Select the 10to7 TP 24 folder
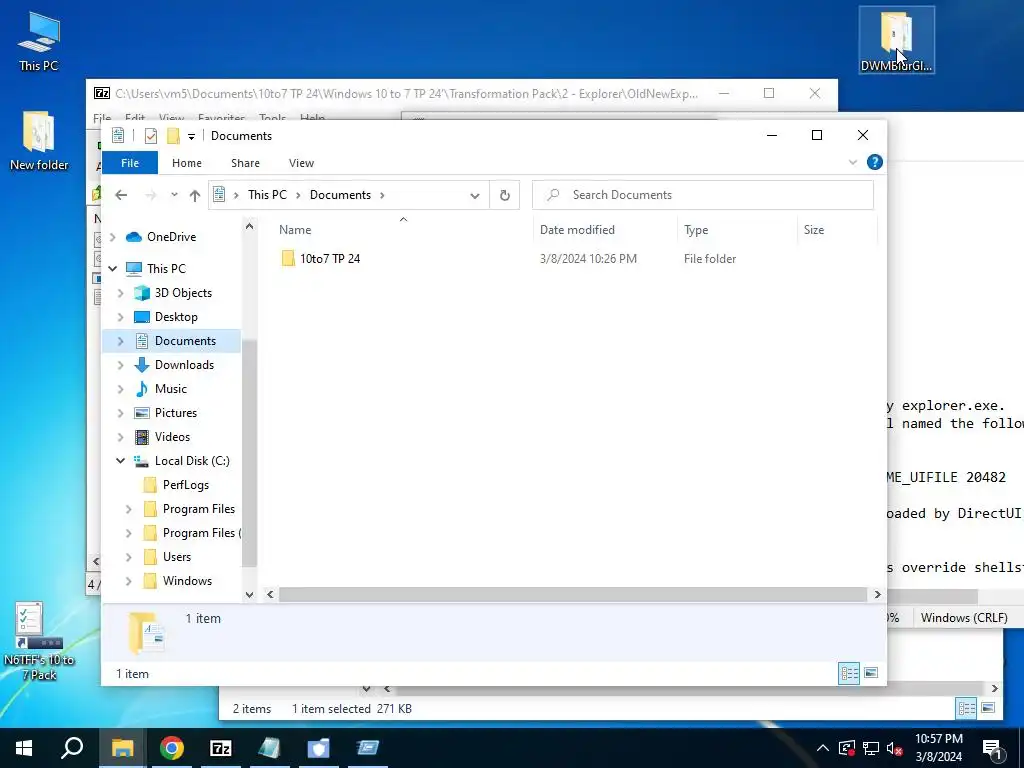 pos(330,259)
